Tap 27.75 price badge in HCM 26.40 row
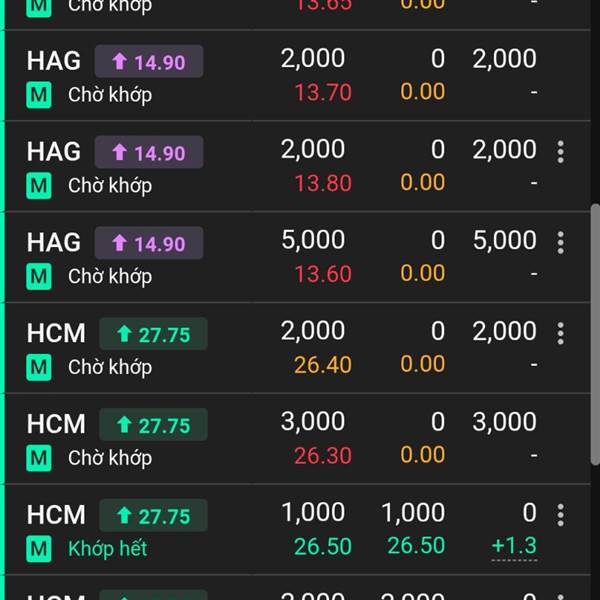 (153, 334)
